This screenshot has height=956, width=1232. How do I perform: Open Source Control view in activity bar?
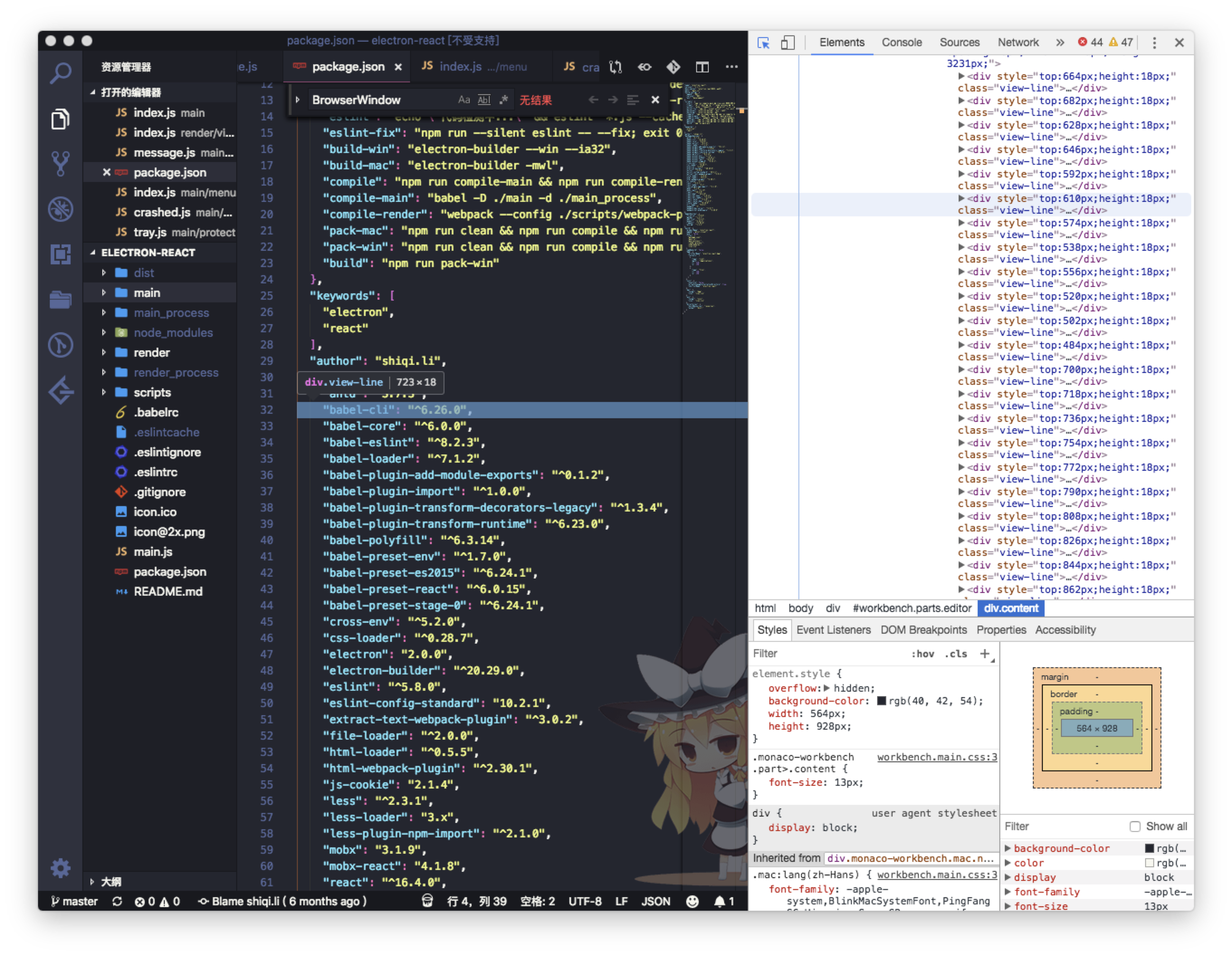[60, 163]
